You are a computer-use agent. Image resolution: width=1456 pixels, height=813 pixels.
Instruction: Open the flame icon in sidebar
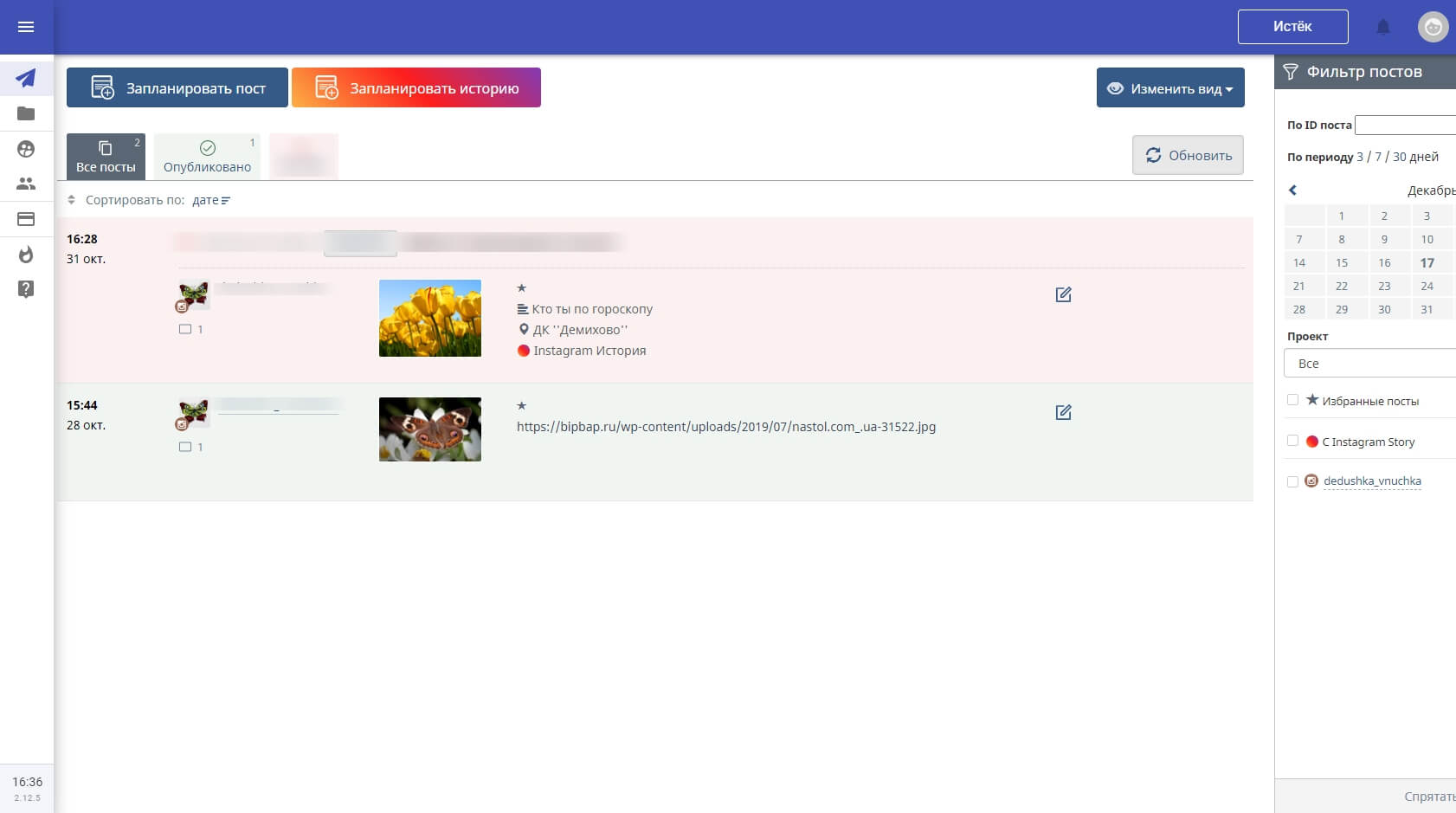coord(26,255)
